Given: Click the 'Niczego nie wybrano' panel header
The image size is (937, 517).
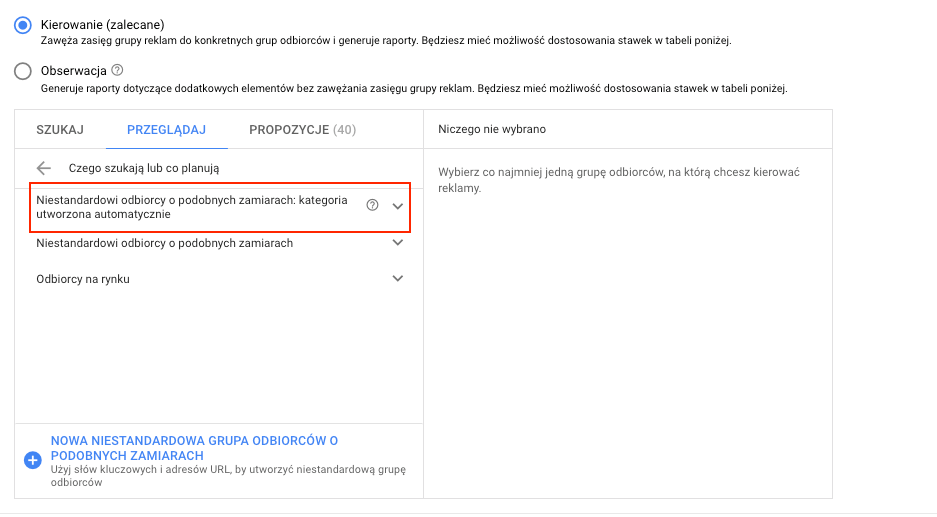Looking at the screenshot, I should click(x=492, y=130).
